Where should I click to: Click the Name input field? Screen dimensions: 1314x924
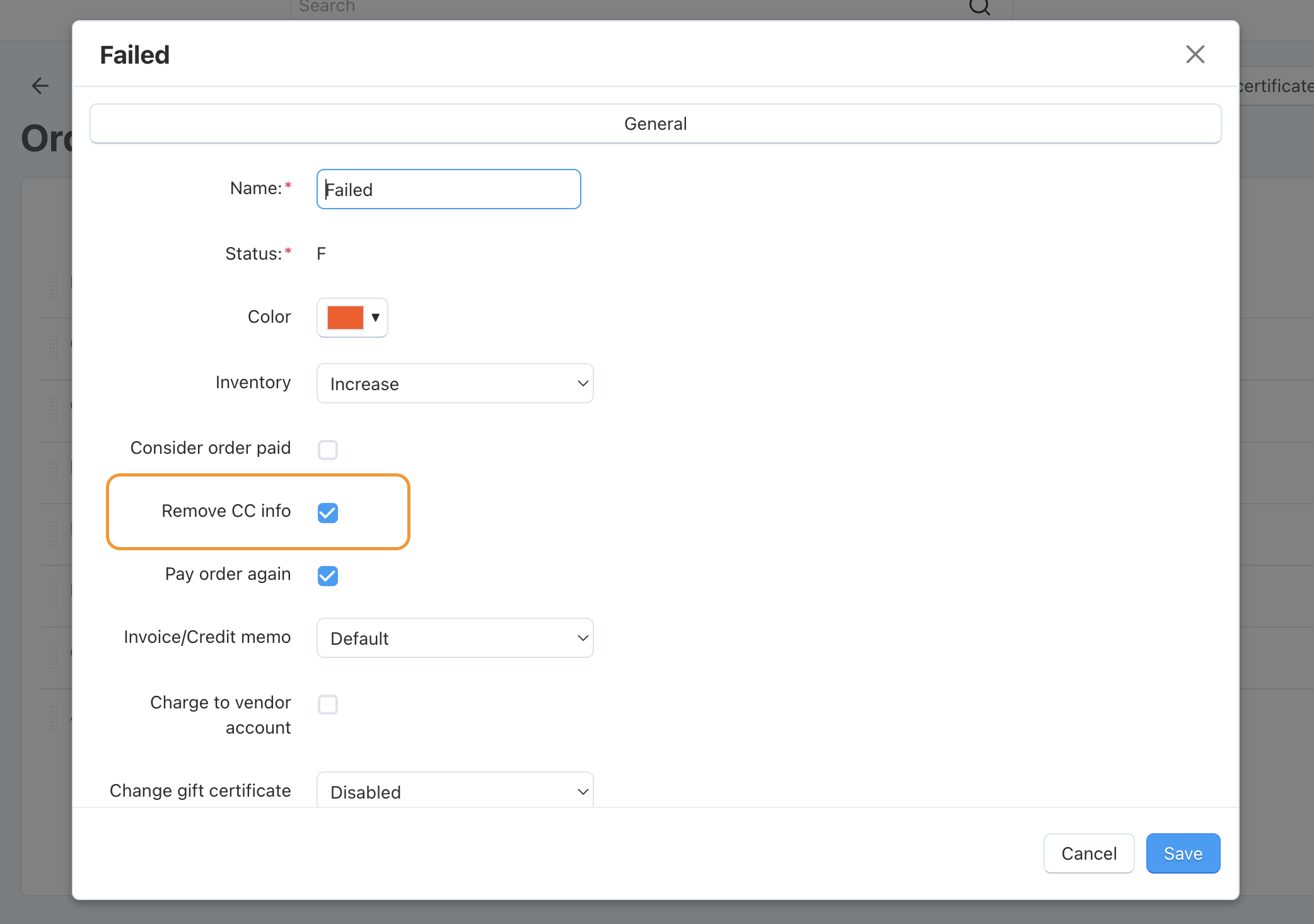coord(448,189)
